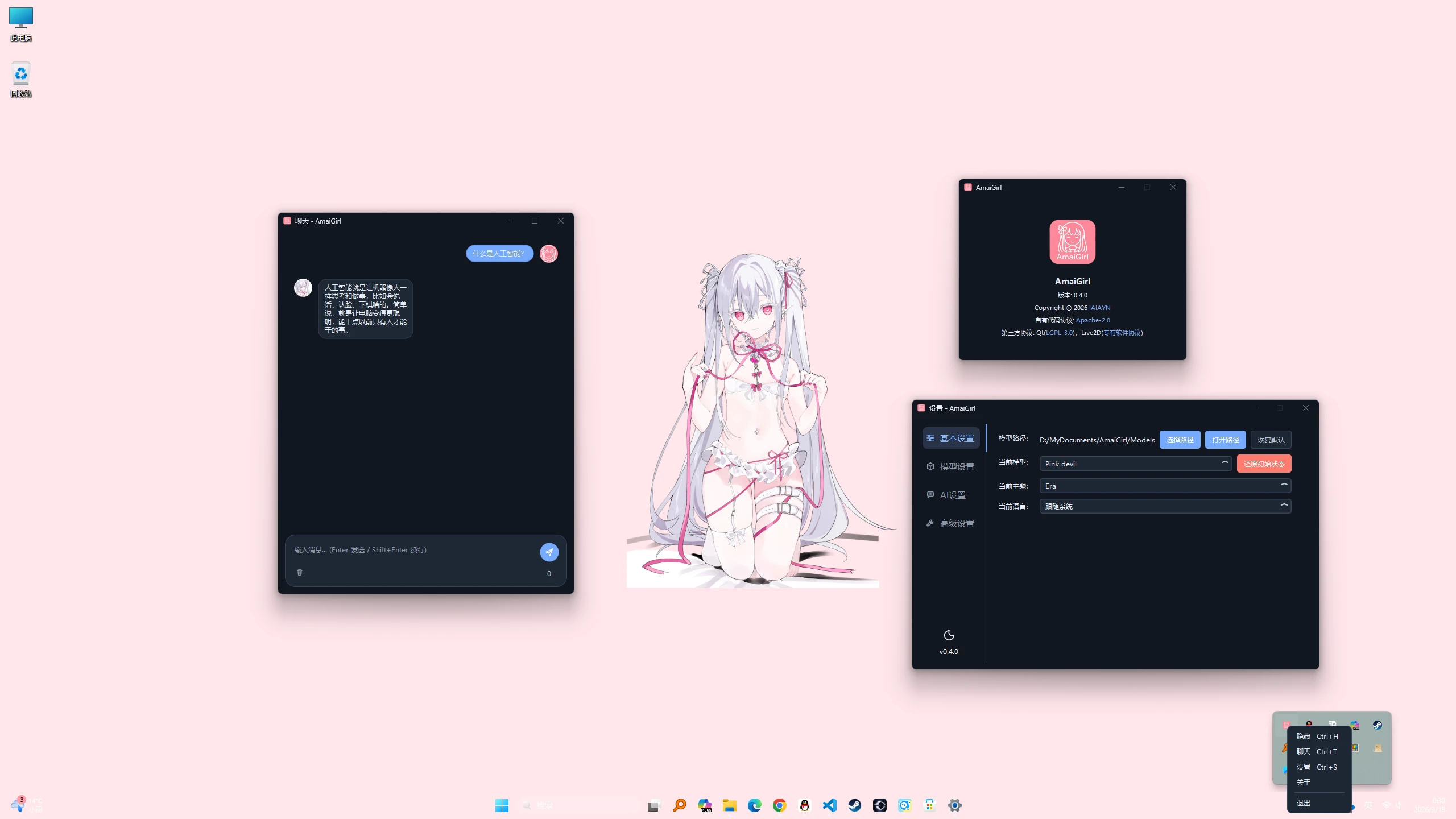Send the chat message with the paper-plane button
Screen dimensions: 1456x819
pyautogui.click(x=549, y=552)
